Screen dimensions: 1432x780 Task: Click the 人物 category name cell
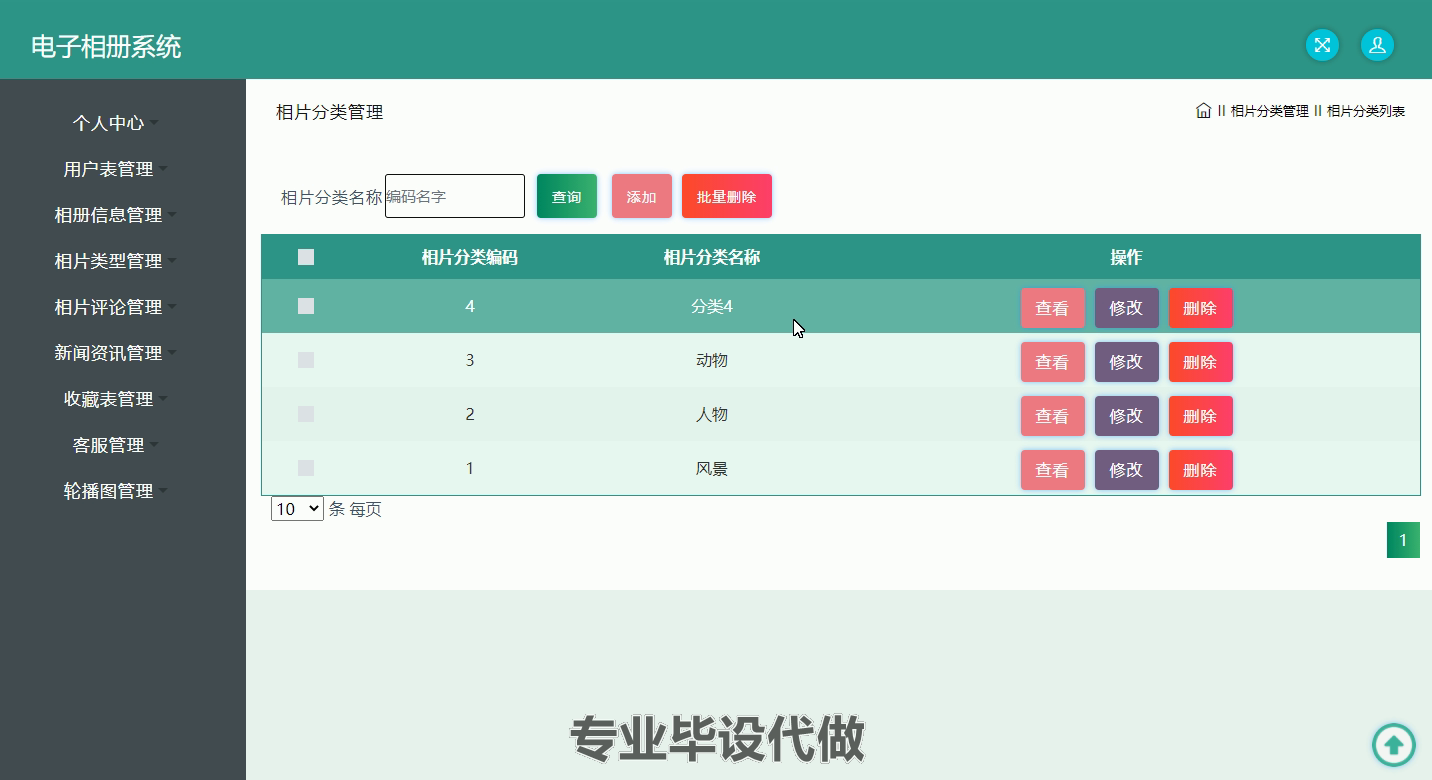[x=712, y=414]
